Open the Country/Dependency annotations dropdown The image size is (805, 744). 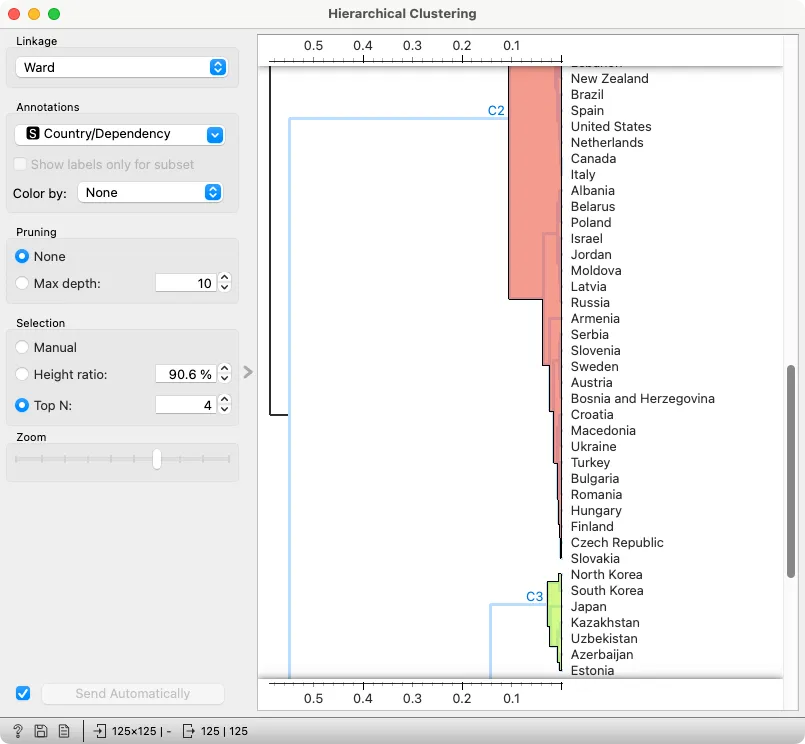[120, 134]
